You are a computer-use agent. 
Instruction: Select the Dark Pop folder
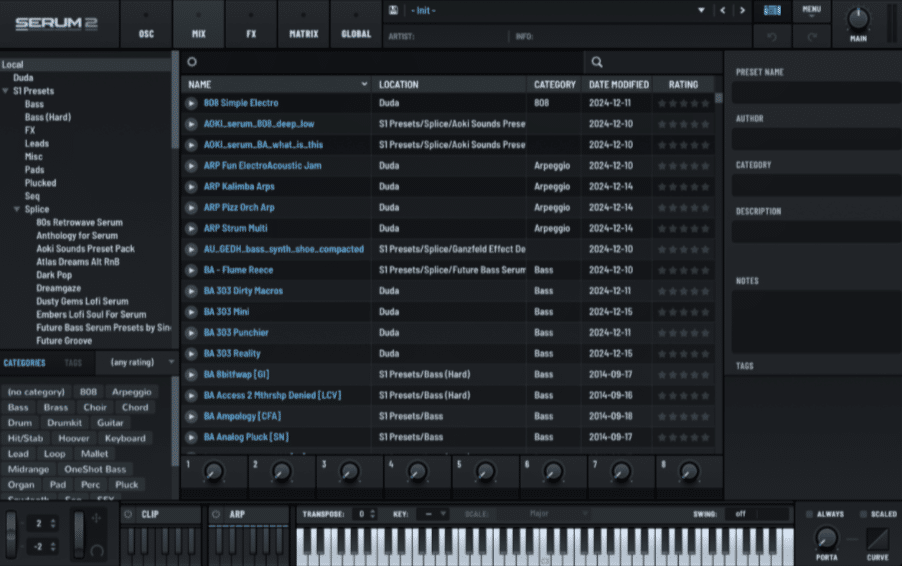pos(54,275)
